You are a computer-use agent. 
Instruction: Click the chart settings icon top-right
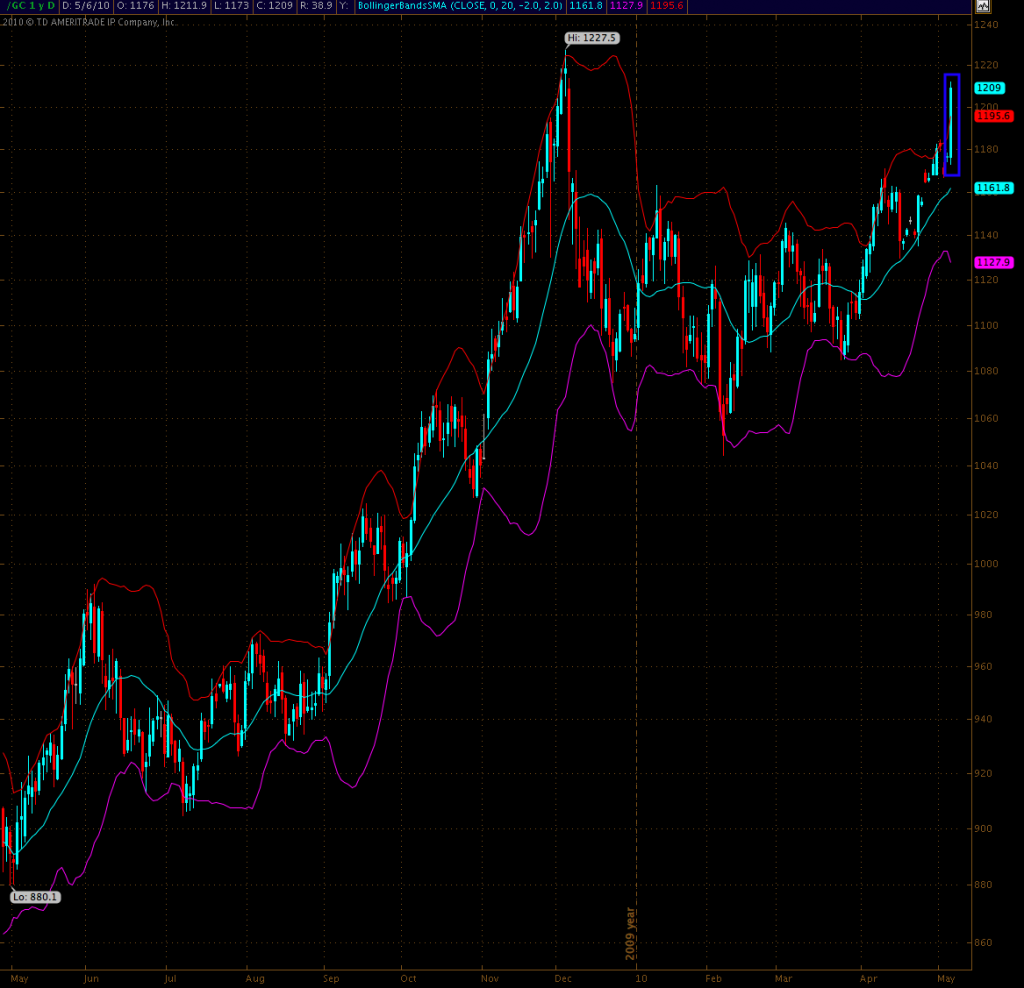pos(983,6)
